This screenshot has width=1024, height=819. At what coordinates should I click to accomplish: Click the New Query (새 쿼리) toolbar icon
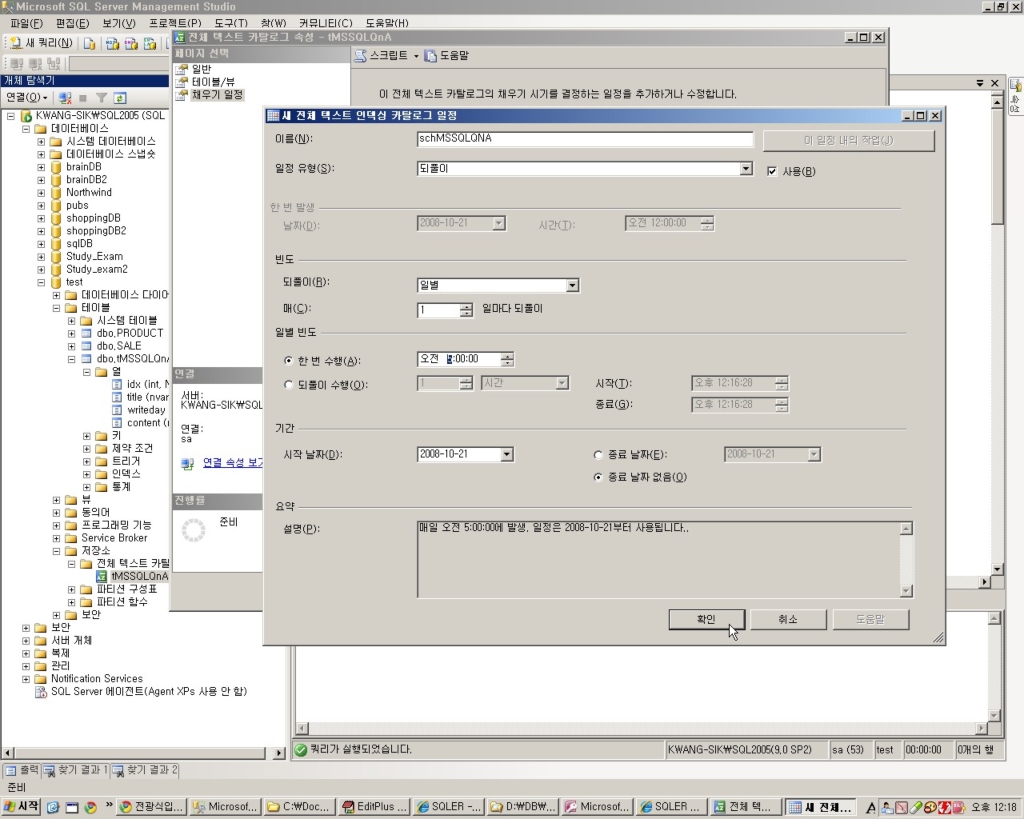click(x=16, y=43)
